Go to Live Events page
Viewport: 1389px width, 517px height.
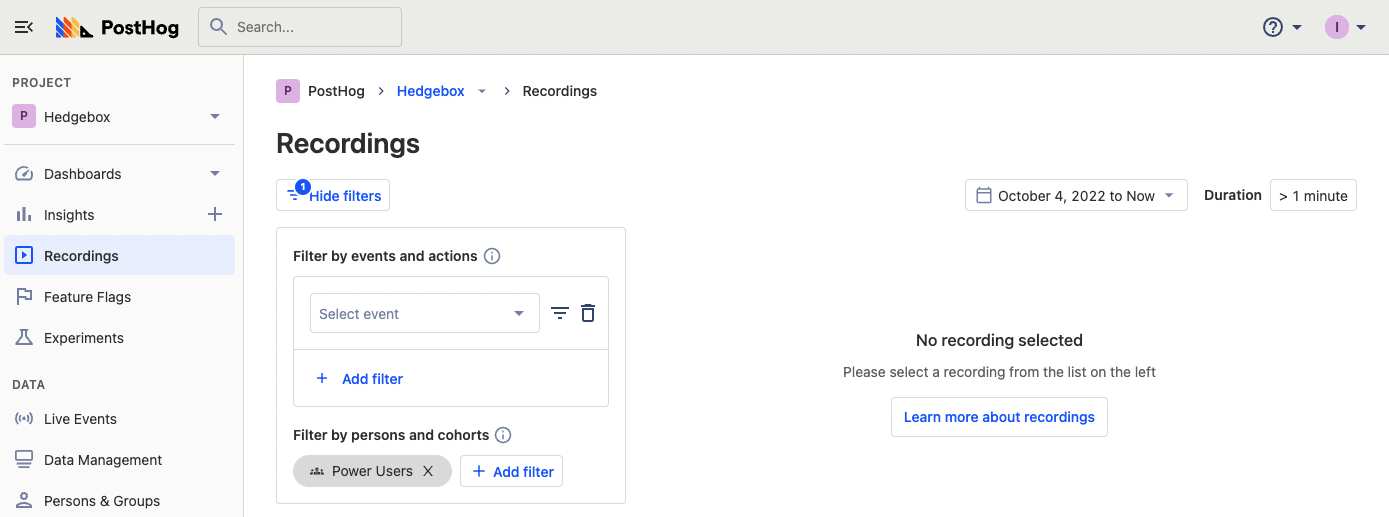[x=80, y=419]
